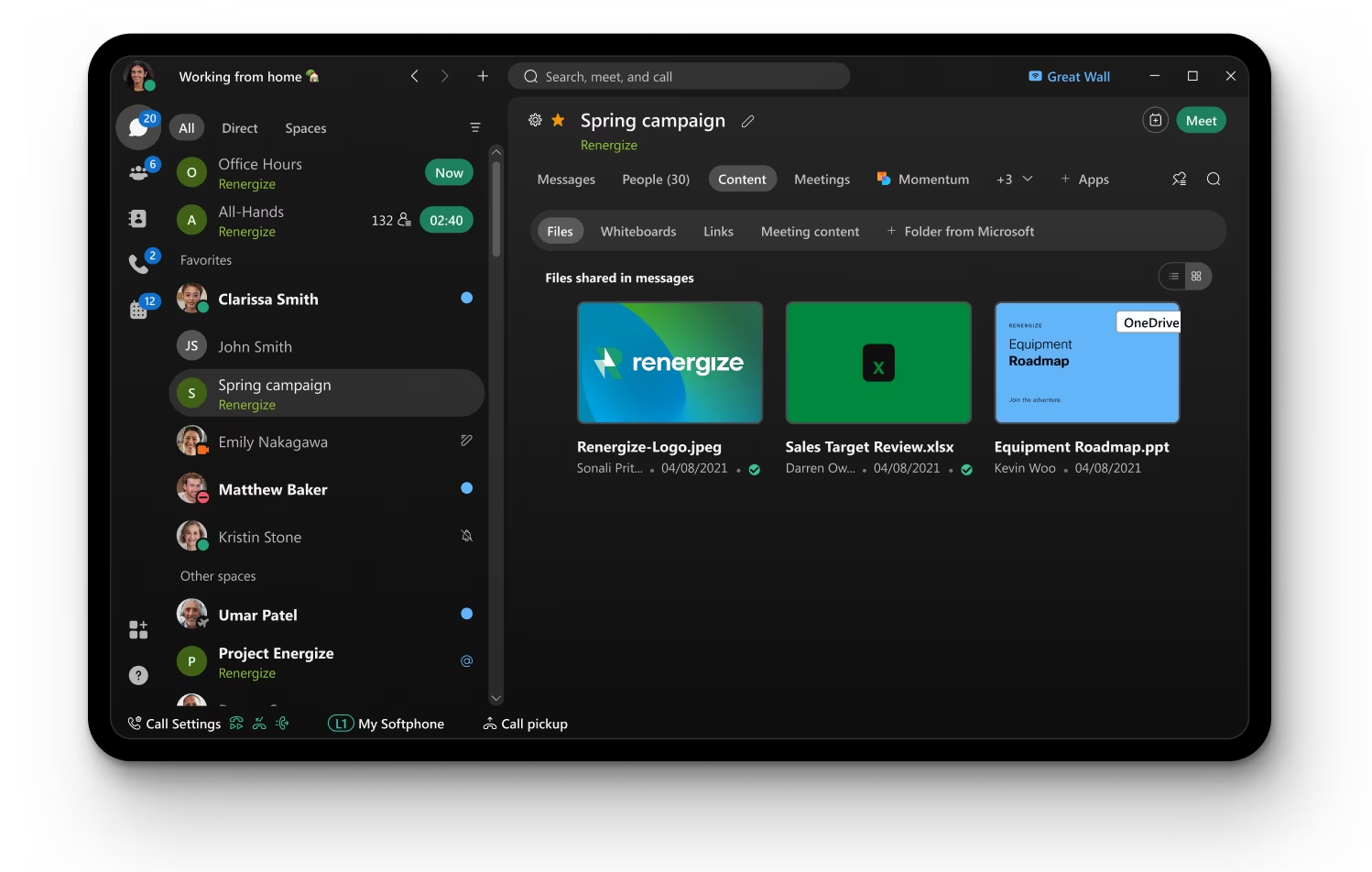The image size is (1372, 872).
Task: Open Spring campaign space settings gear
Action: coord(536,120)
